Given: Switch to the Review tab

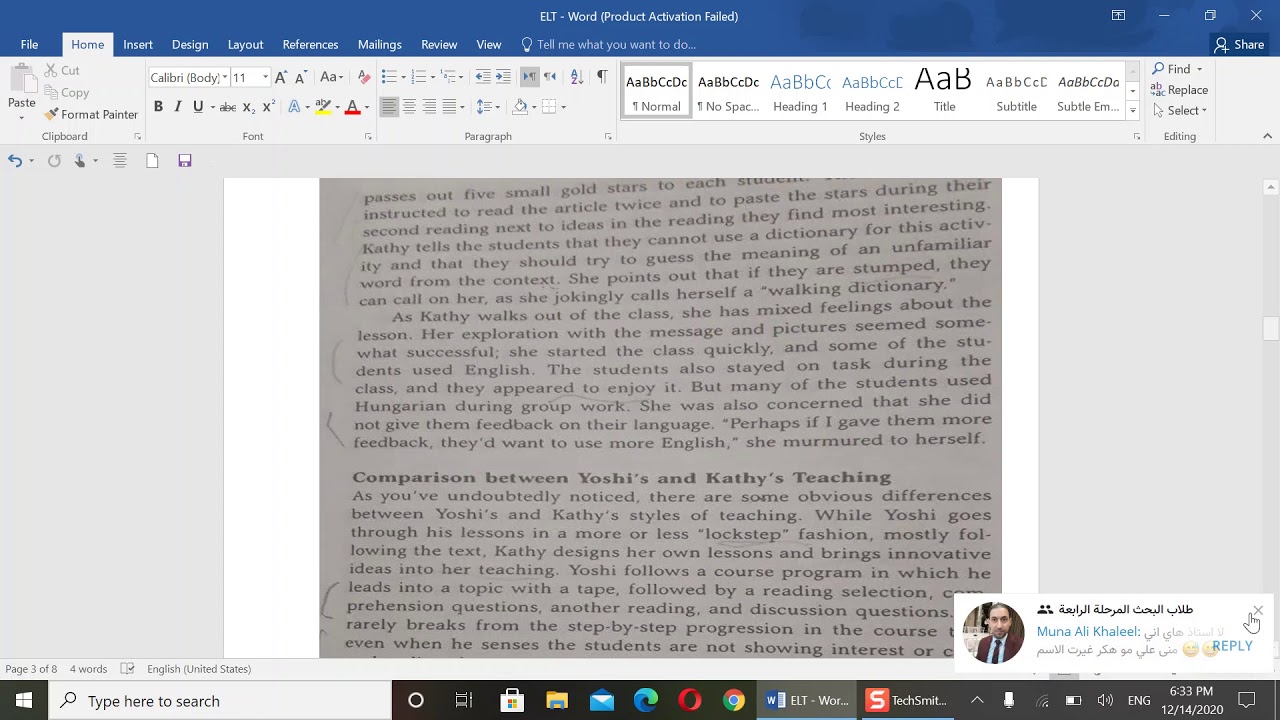Looking at the screenshot, I should (439, 44).
